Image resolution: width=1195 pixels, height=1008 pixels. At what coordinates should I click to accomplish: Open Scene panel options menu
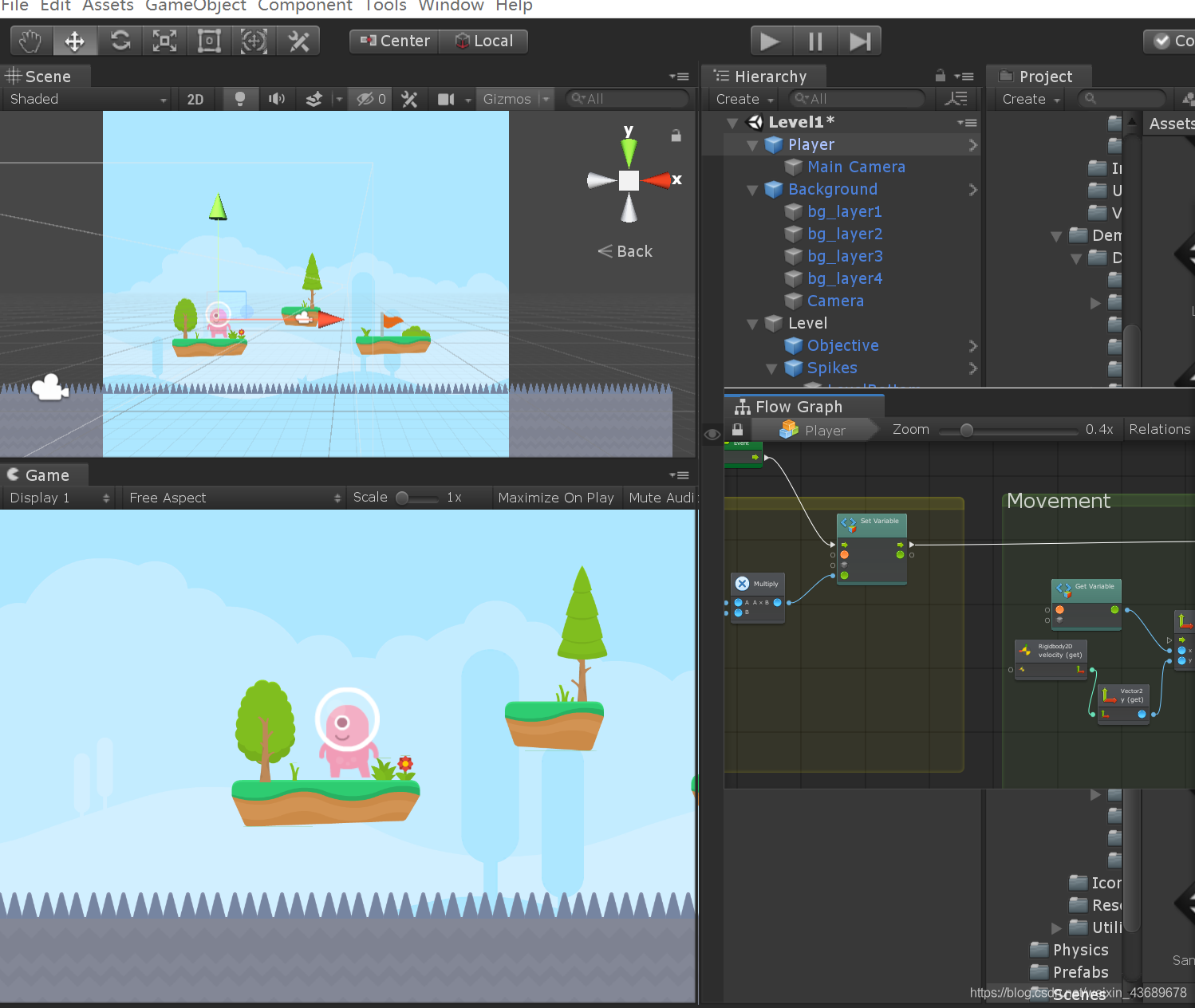tap(679, 77)
